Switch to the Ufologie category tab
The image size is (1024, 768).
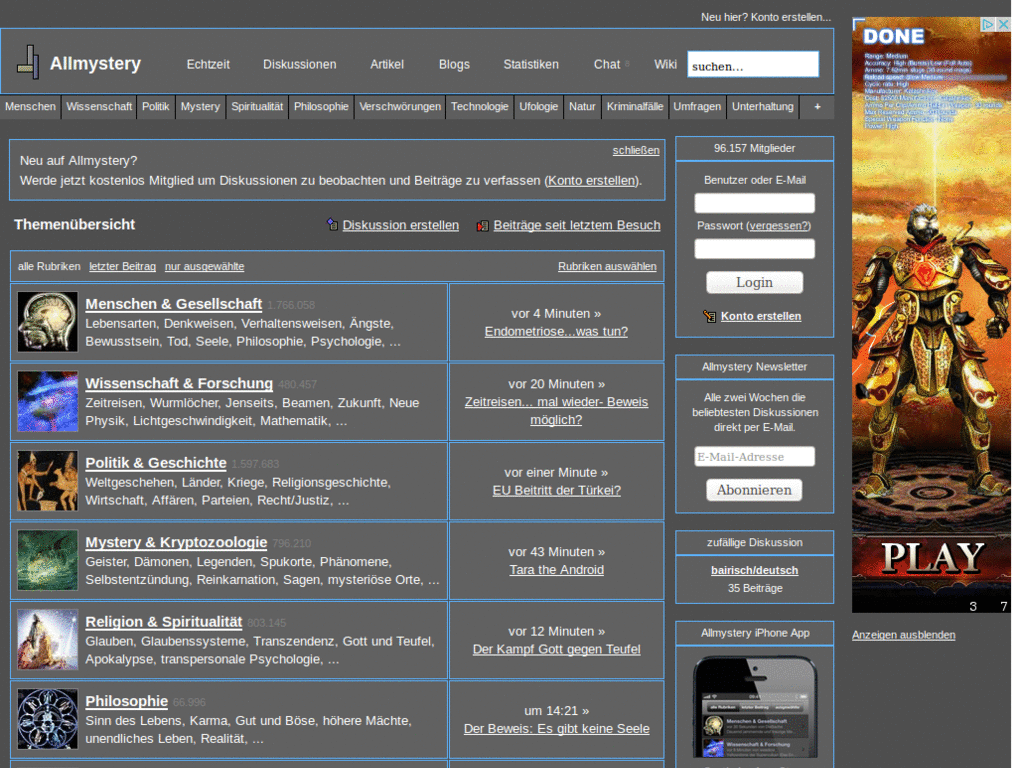pos(538,106)
